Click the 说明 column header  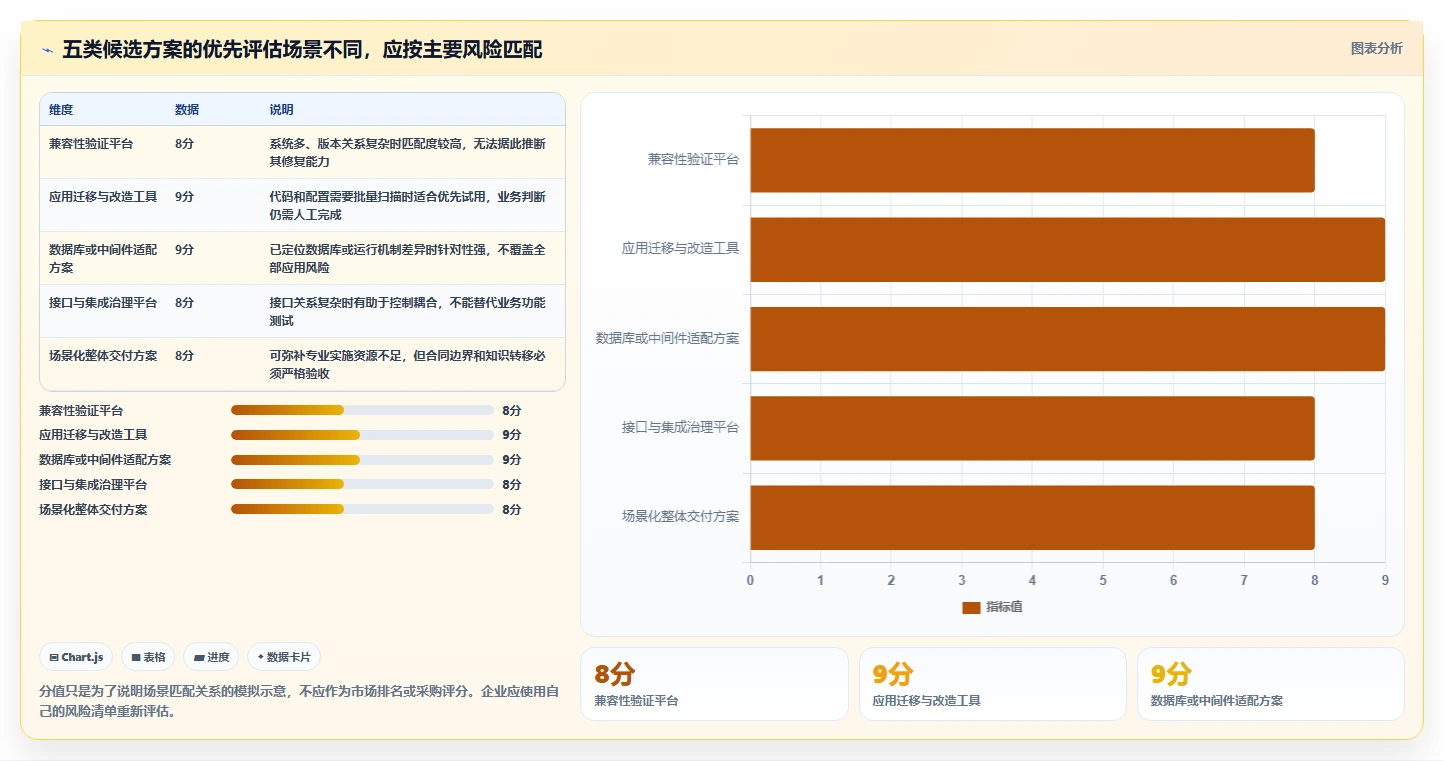(x=282, y=110)
